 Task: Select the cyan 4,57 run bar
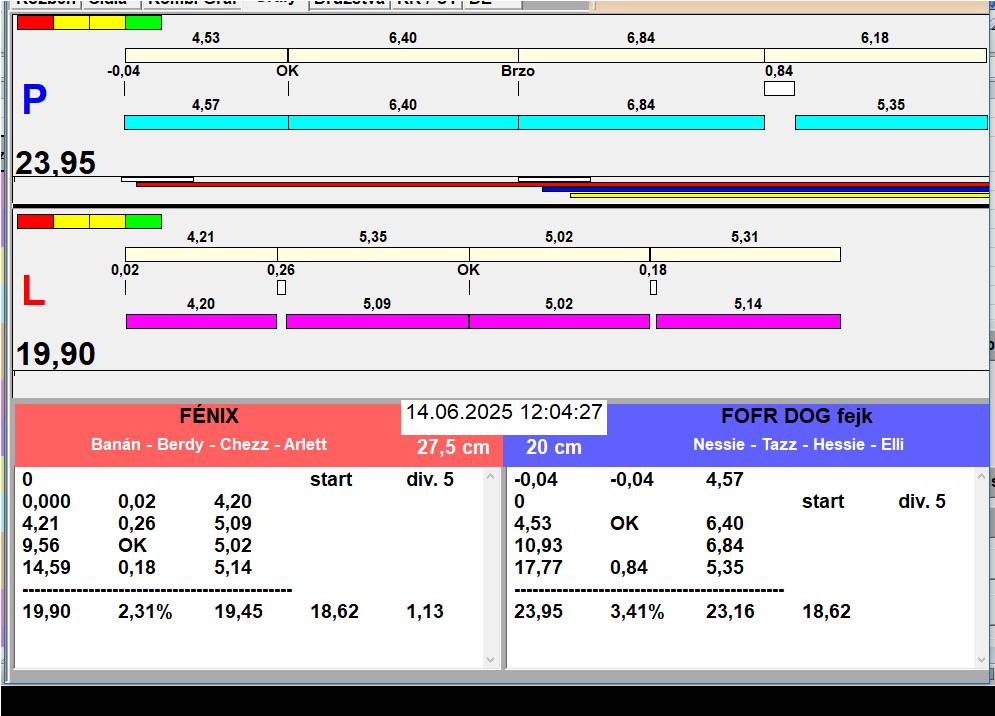click(206, 122)
